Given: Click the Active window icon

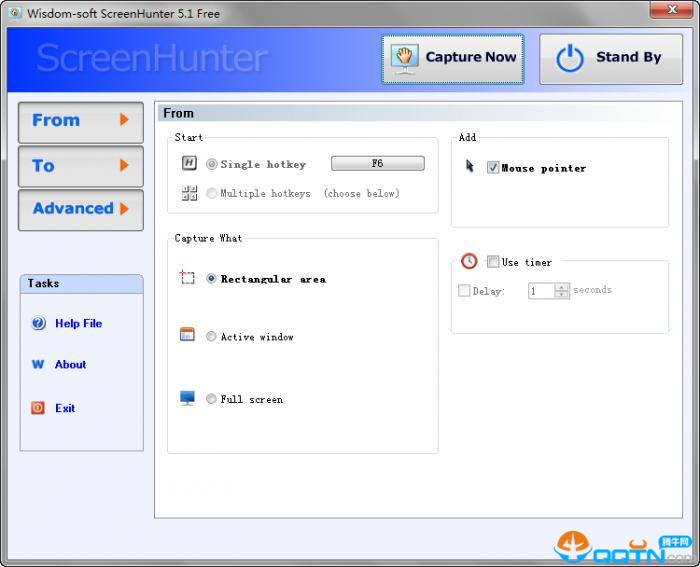Looking at the screenshot, I should click(187, 336).
